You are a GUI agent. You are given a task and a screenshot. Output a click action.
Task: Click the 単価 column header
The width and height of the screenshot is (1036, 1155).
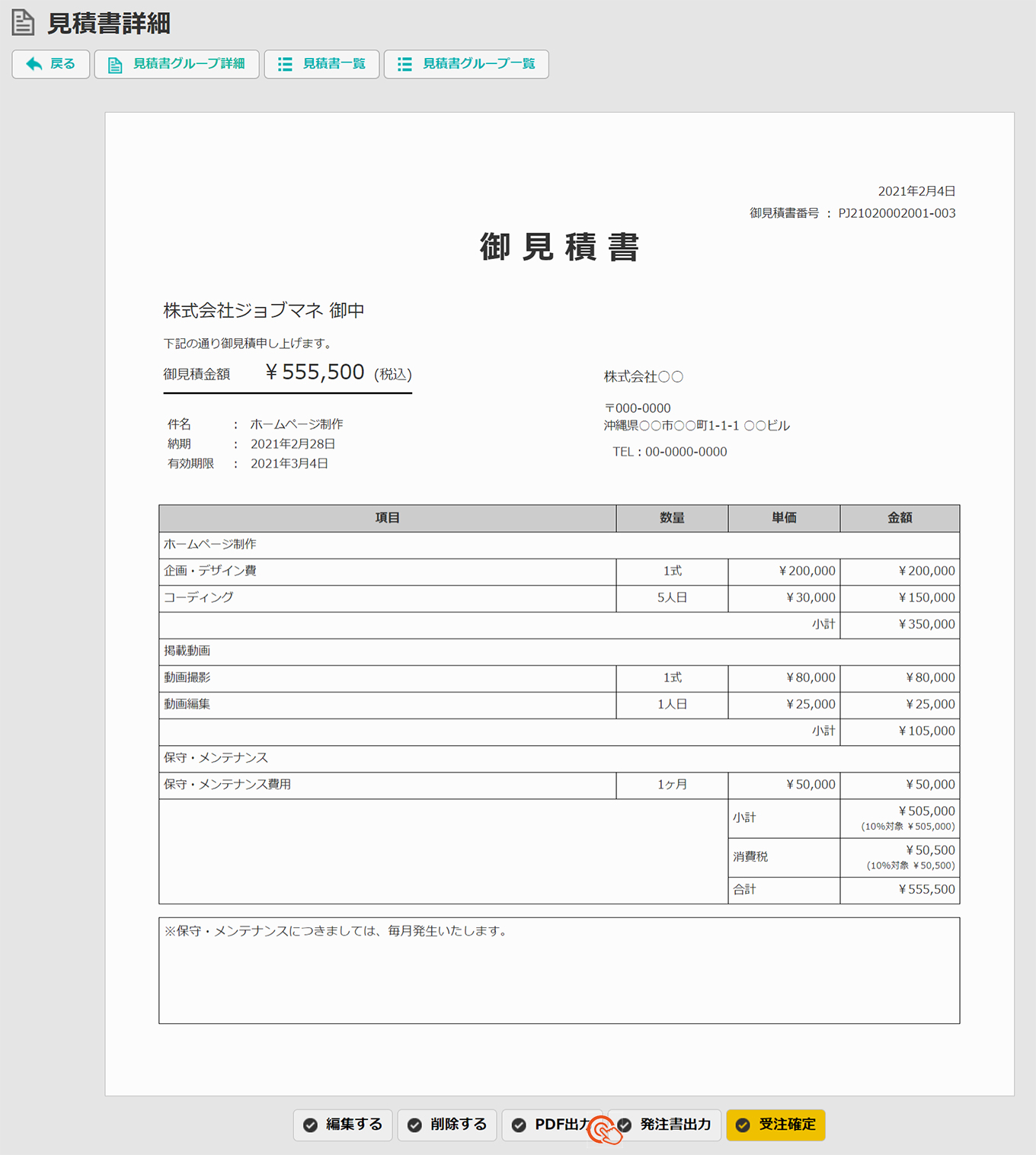point(784,518)
